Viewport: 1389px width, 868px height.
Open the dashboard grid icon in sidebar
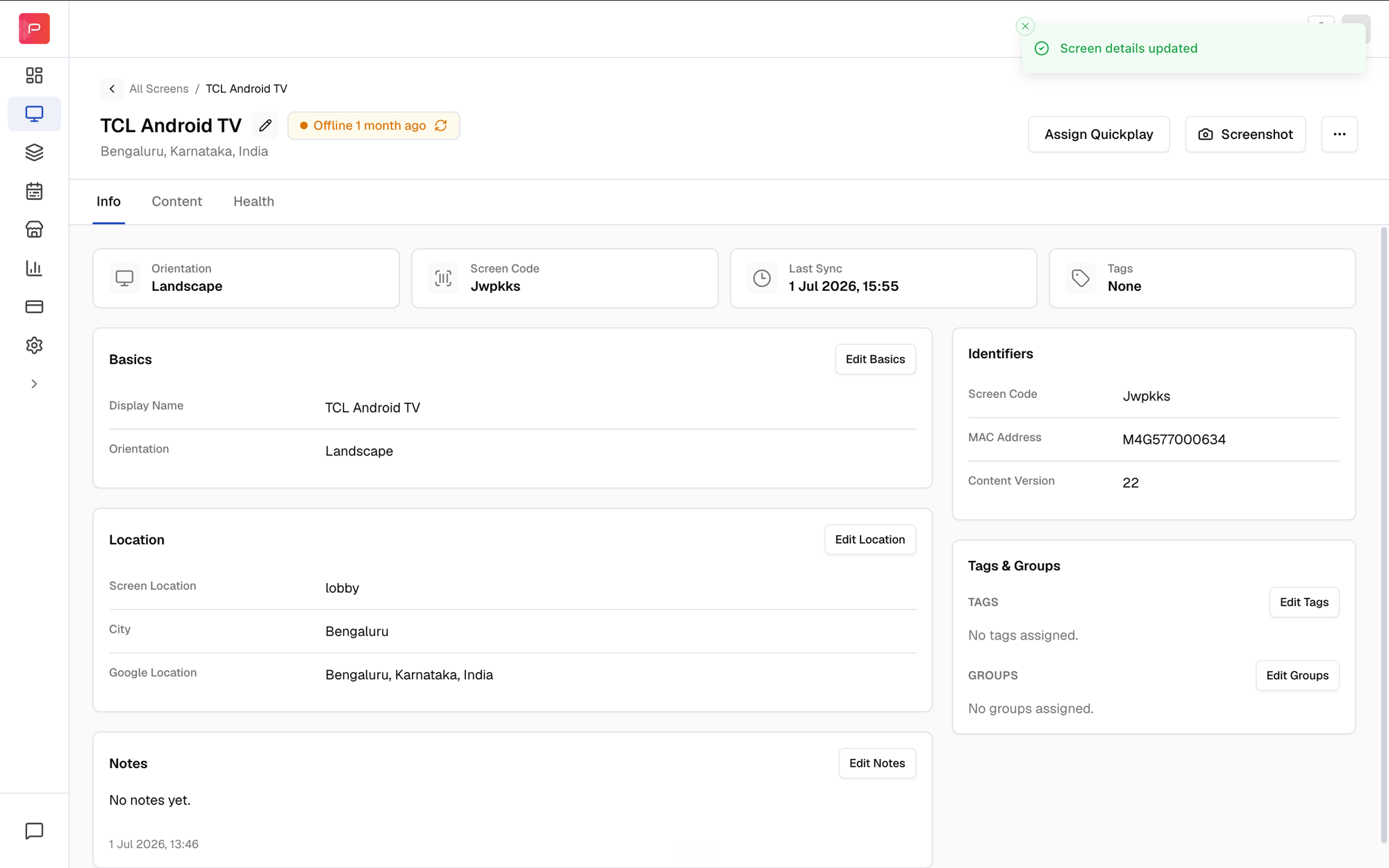click(34, 75)
